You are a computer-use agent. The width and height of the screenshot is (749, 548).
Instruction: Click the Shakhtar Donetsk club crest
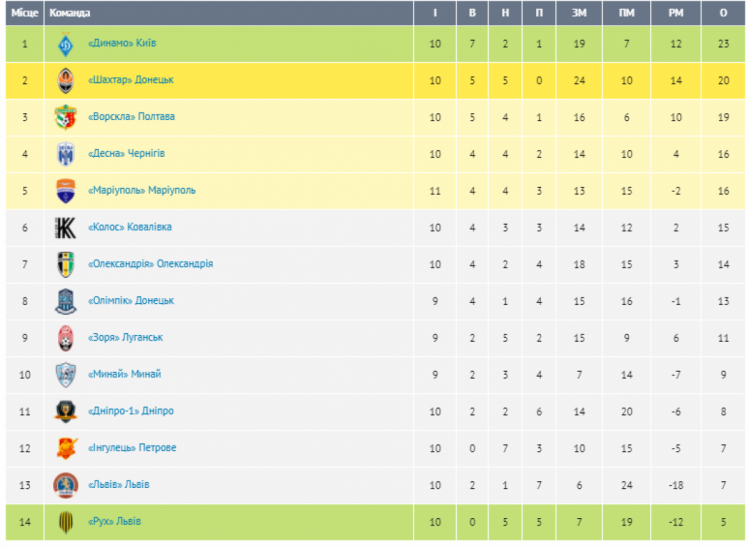(x=65, y=80)
